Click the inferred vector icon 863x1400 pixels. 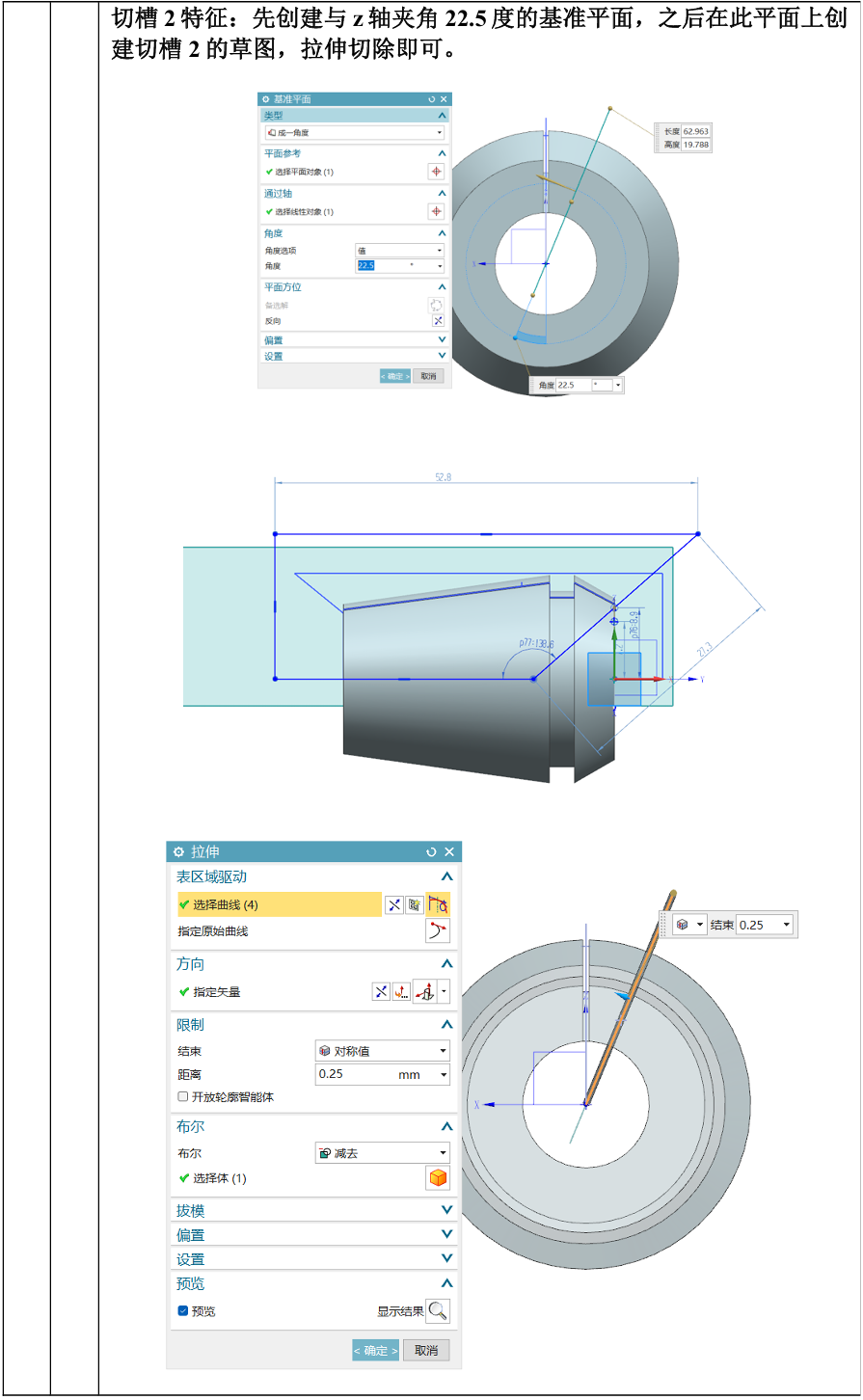click(424, 991)
